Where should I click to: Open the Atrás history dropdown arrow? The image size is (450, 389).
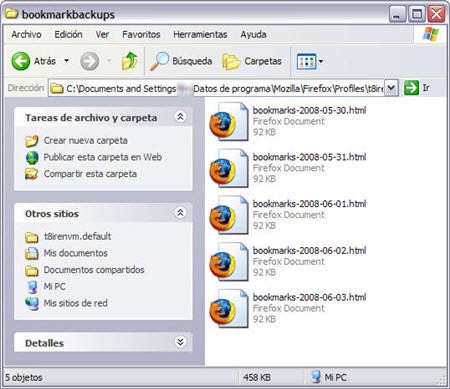[67, 61]
